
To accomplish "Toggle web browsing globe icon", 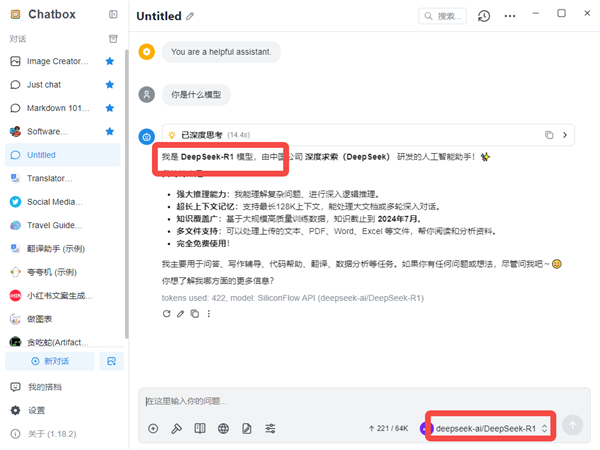I will tap(223, 429).
